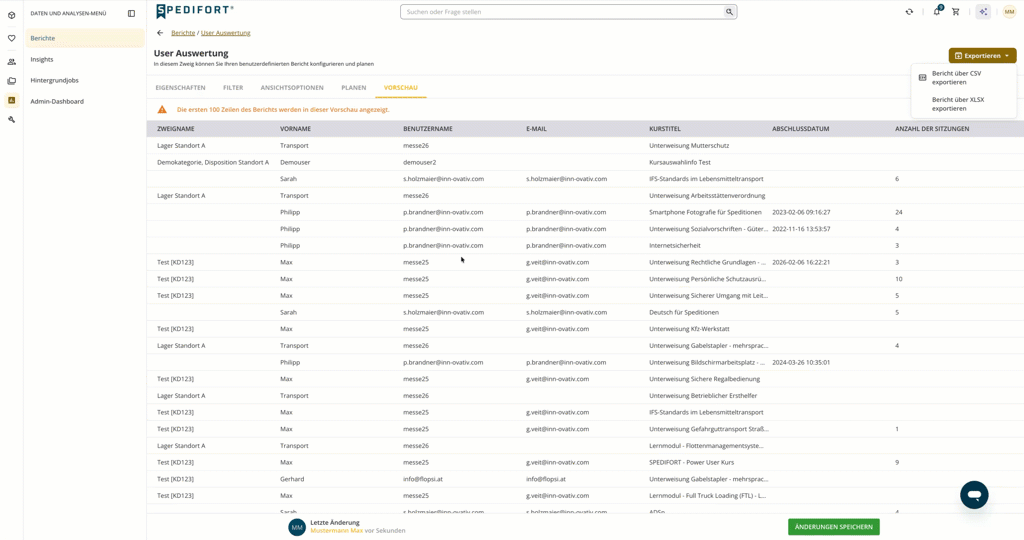This screenshot has width=1024, height=540.
Task: Follow the Berichte breadcrumb link
Action: tap(183, 33)
